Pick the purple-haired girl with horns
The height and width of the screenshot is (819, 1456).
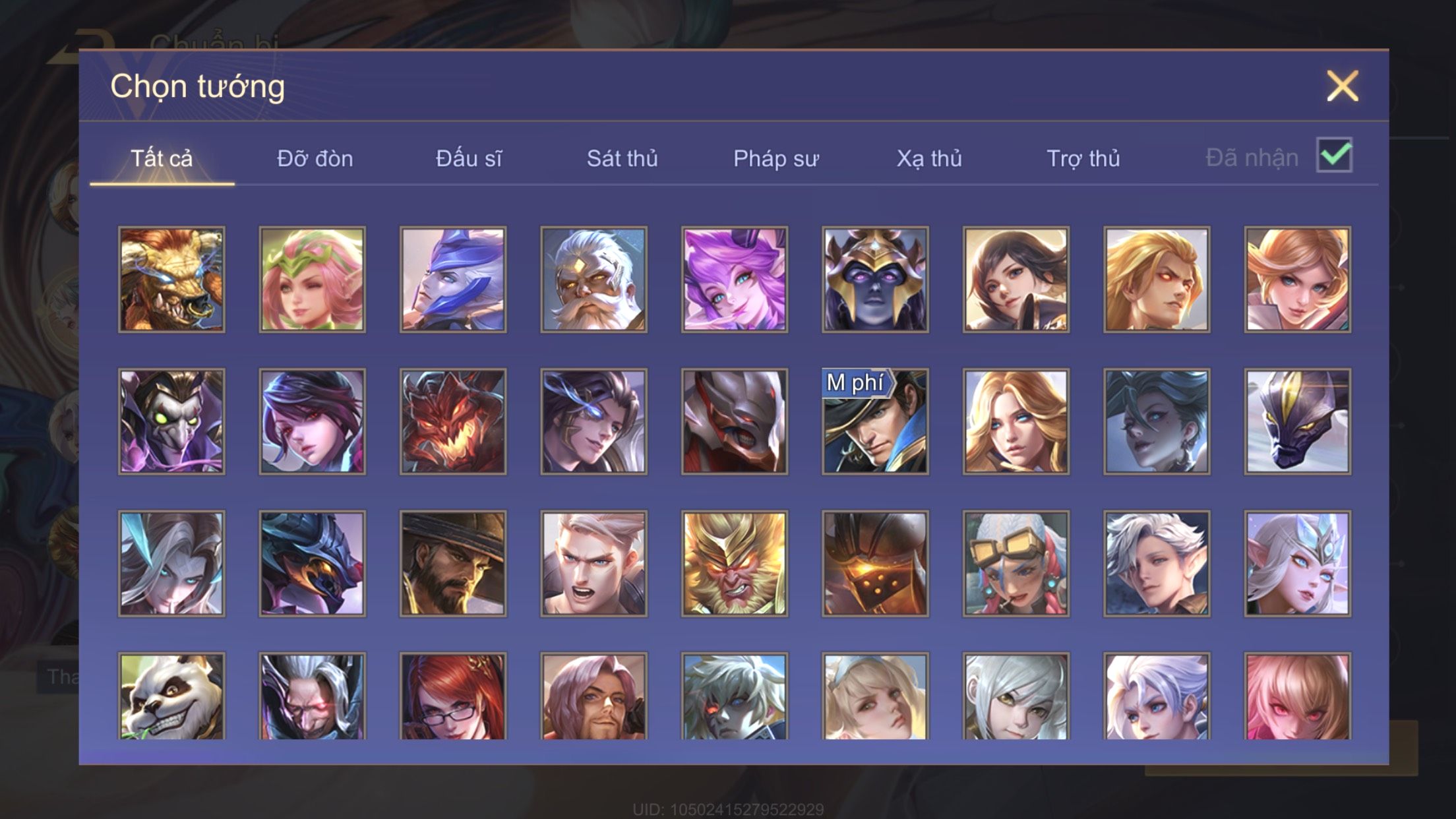pos(735,279)
